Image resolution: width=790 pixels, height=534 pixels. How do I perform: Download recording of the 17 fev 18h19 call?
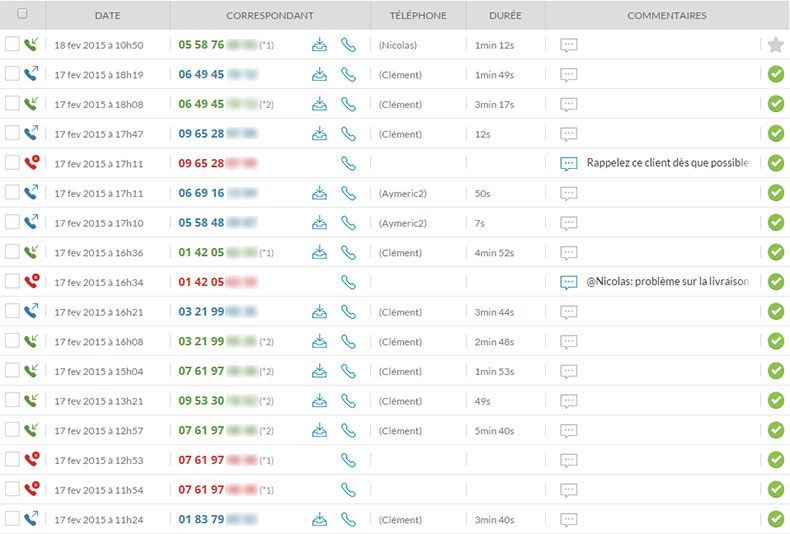point(319,75)
